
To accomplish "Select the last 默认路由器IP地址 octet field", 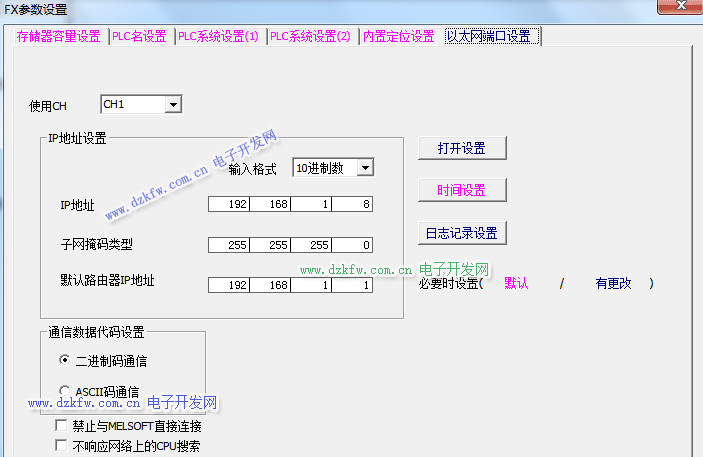I will coord(352,285).
